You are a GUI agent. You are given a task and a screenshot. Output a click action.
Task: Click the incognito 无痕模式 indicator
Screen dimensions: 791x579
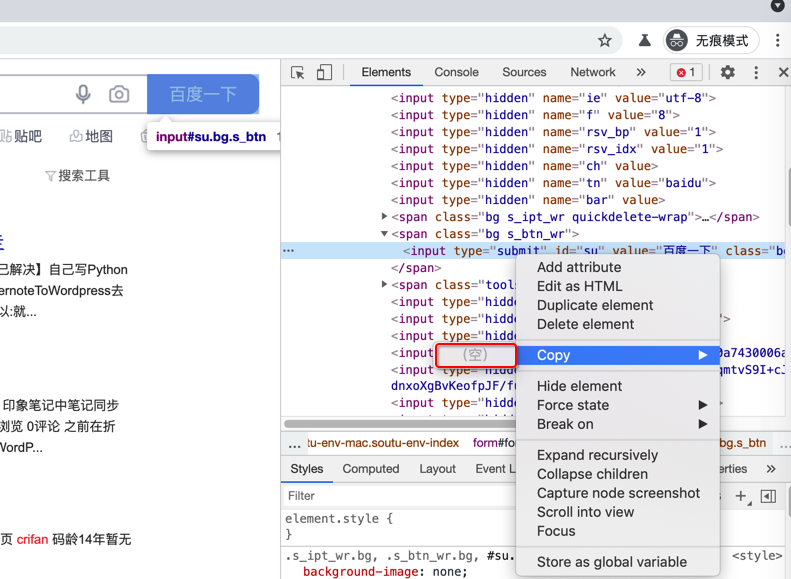711,40
